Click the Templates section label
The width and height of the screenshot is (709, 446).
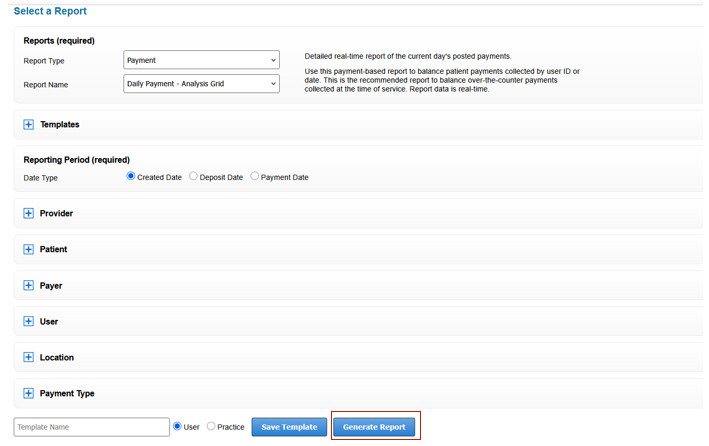click(x=59, y=125)
